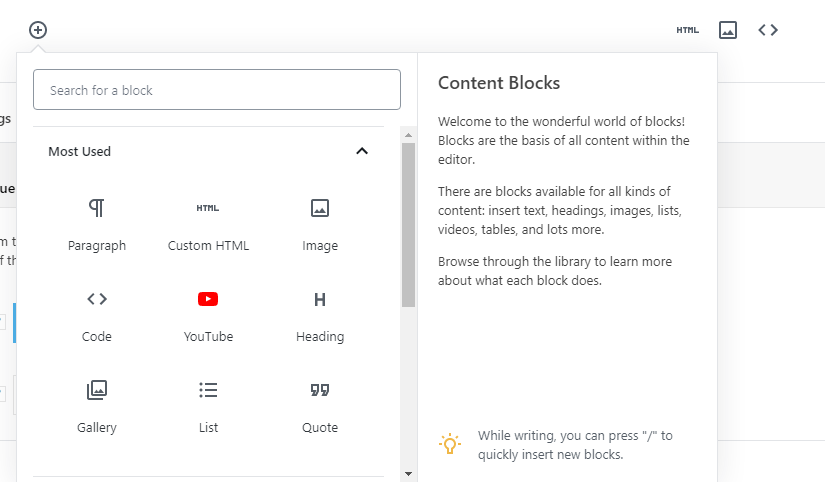Click the add block plus icon
Screen dimensions: 825x482
point(38,30)
